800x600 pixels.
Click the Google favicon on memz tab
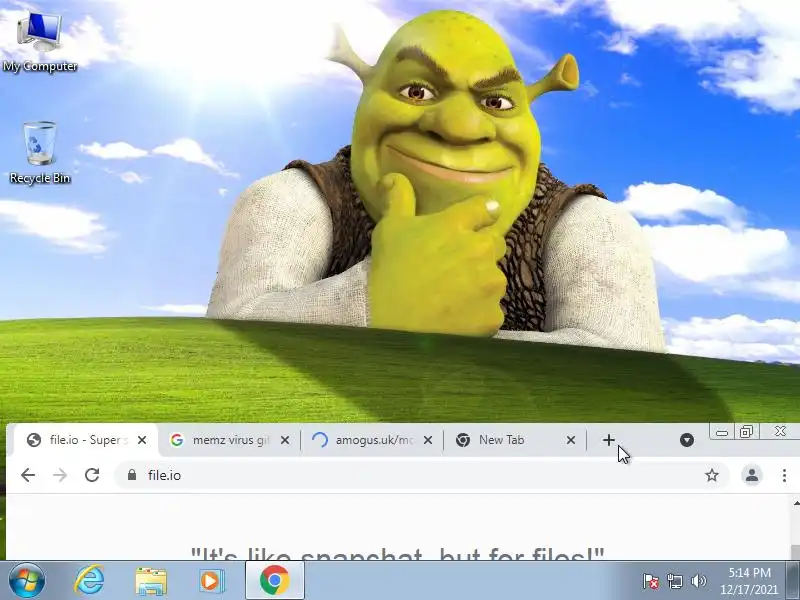(177, 440)
